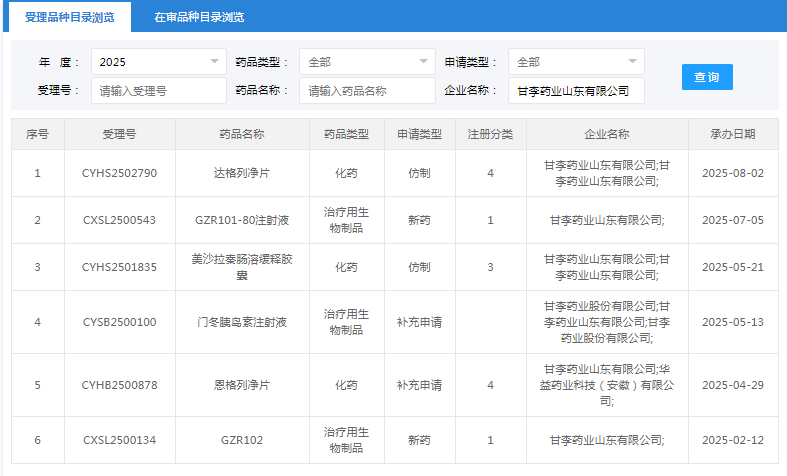Screen dimensions: 787x476
Task: Click 新药 in the GZR102 row
Action: (420, 440)
